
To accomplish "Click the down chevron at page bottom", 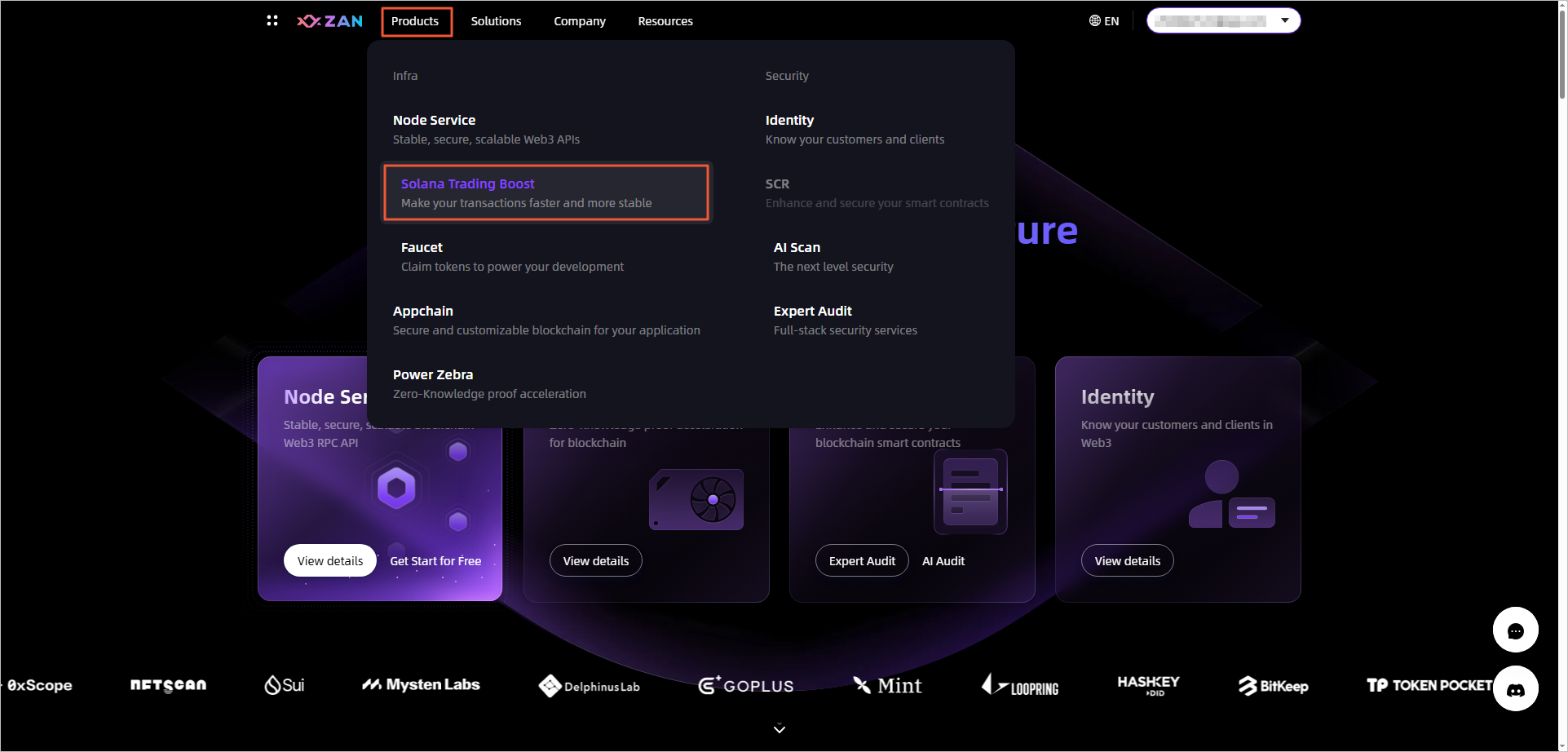I will (780, 728).
